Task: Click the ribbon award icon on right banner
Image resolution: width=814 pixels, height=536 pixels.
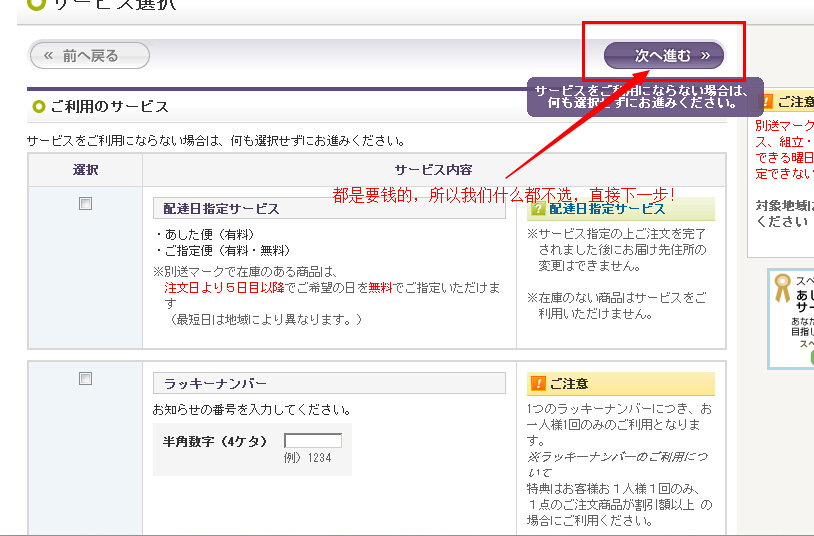Action: 782,287
